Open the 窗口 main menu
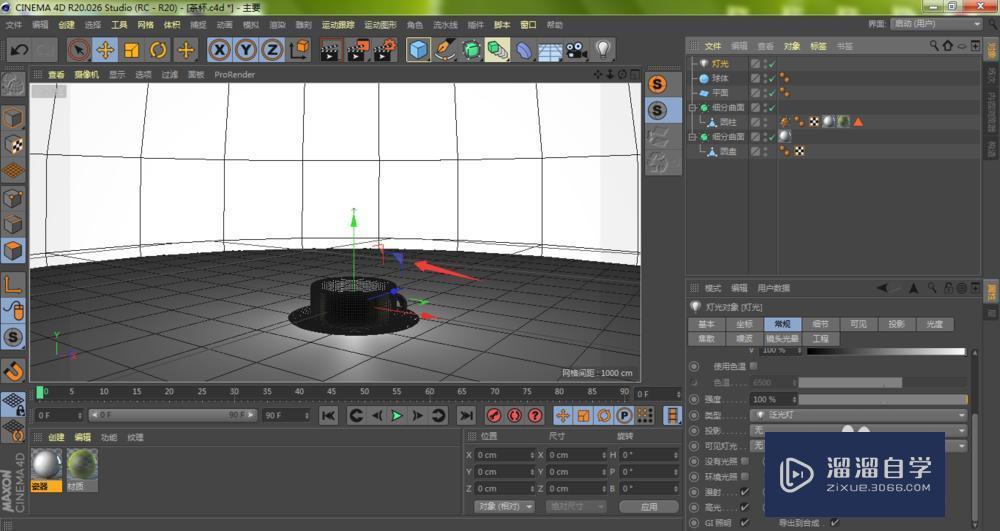The image size is (1000, 531). 528,25
